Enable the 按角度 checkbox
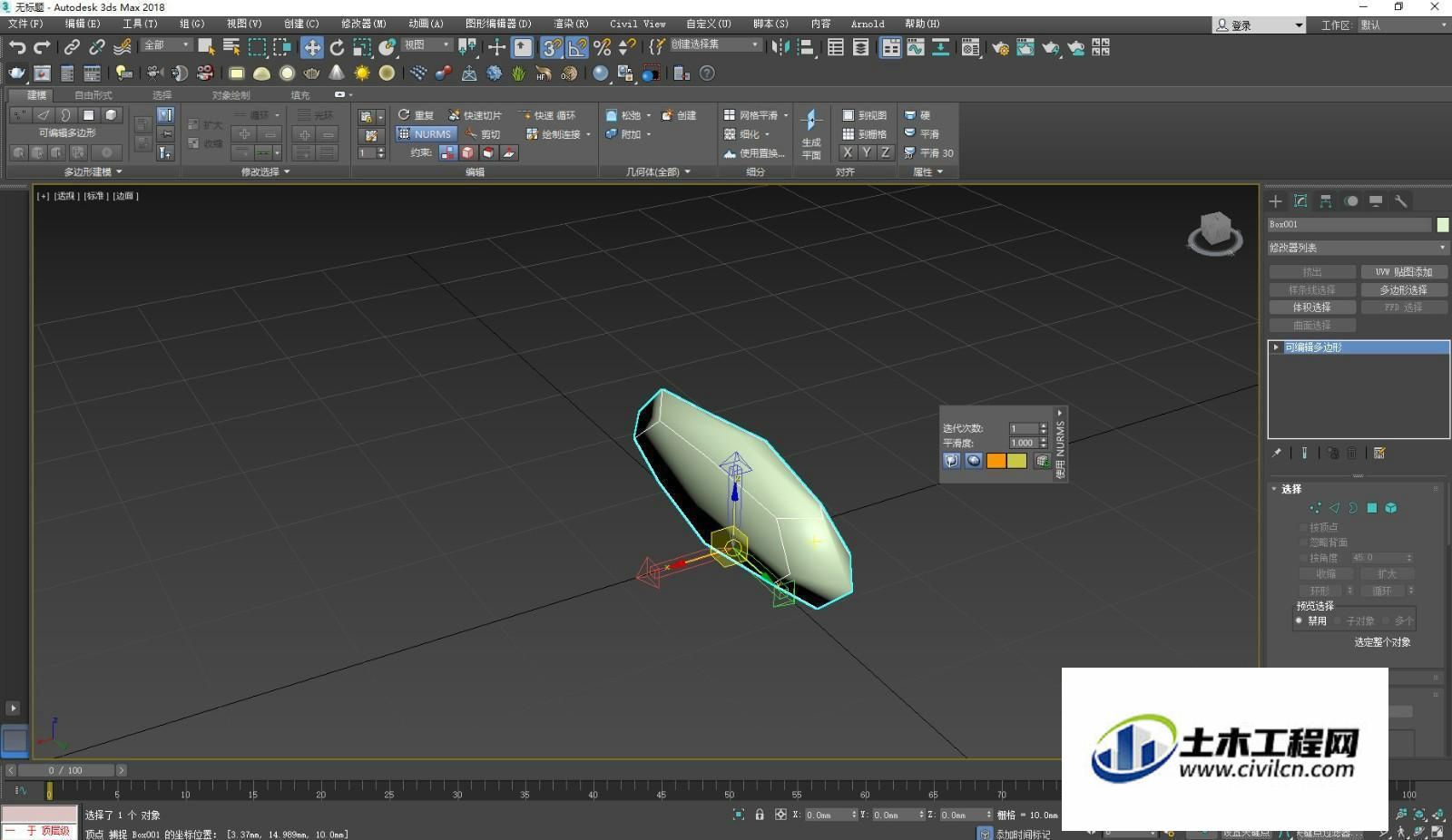This screenshot has width=1452, height=840. click(1304, 558)
